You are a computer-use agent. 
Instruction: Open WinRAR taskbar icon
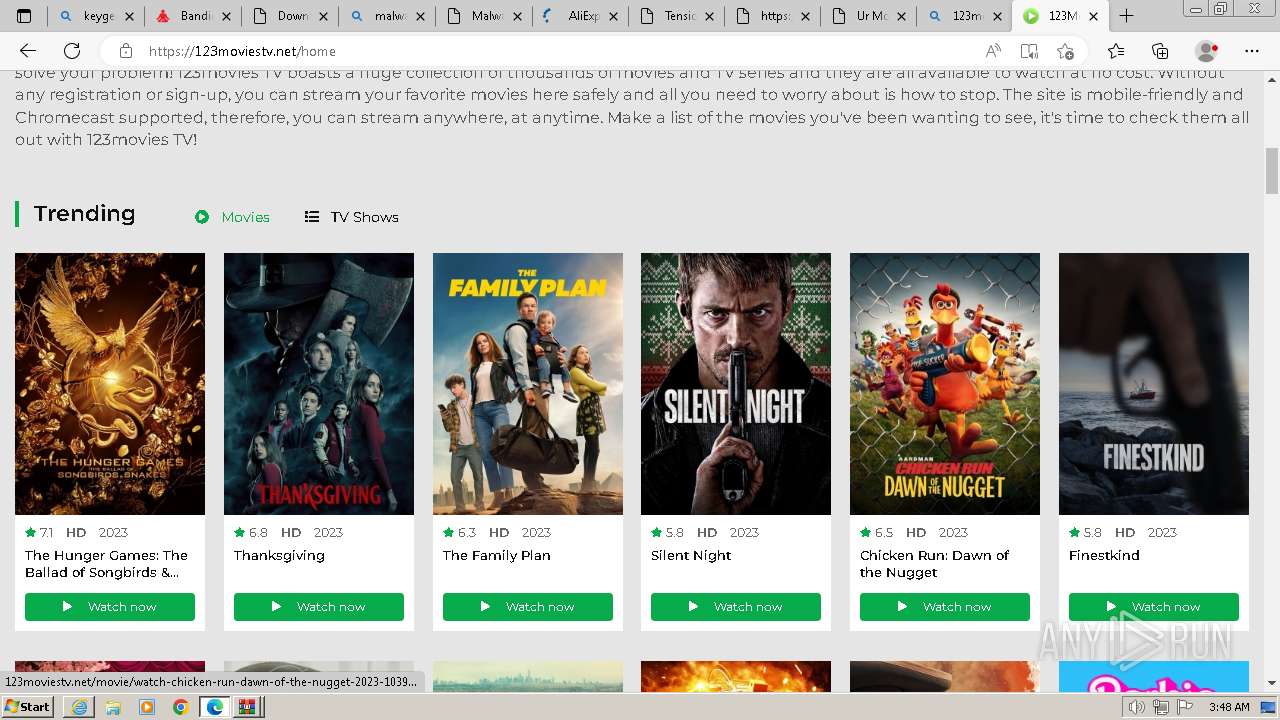(x=247, y=707)
